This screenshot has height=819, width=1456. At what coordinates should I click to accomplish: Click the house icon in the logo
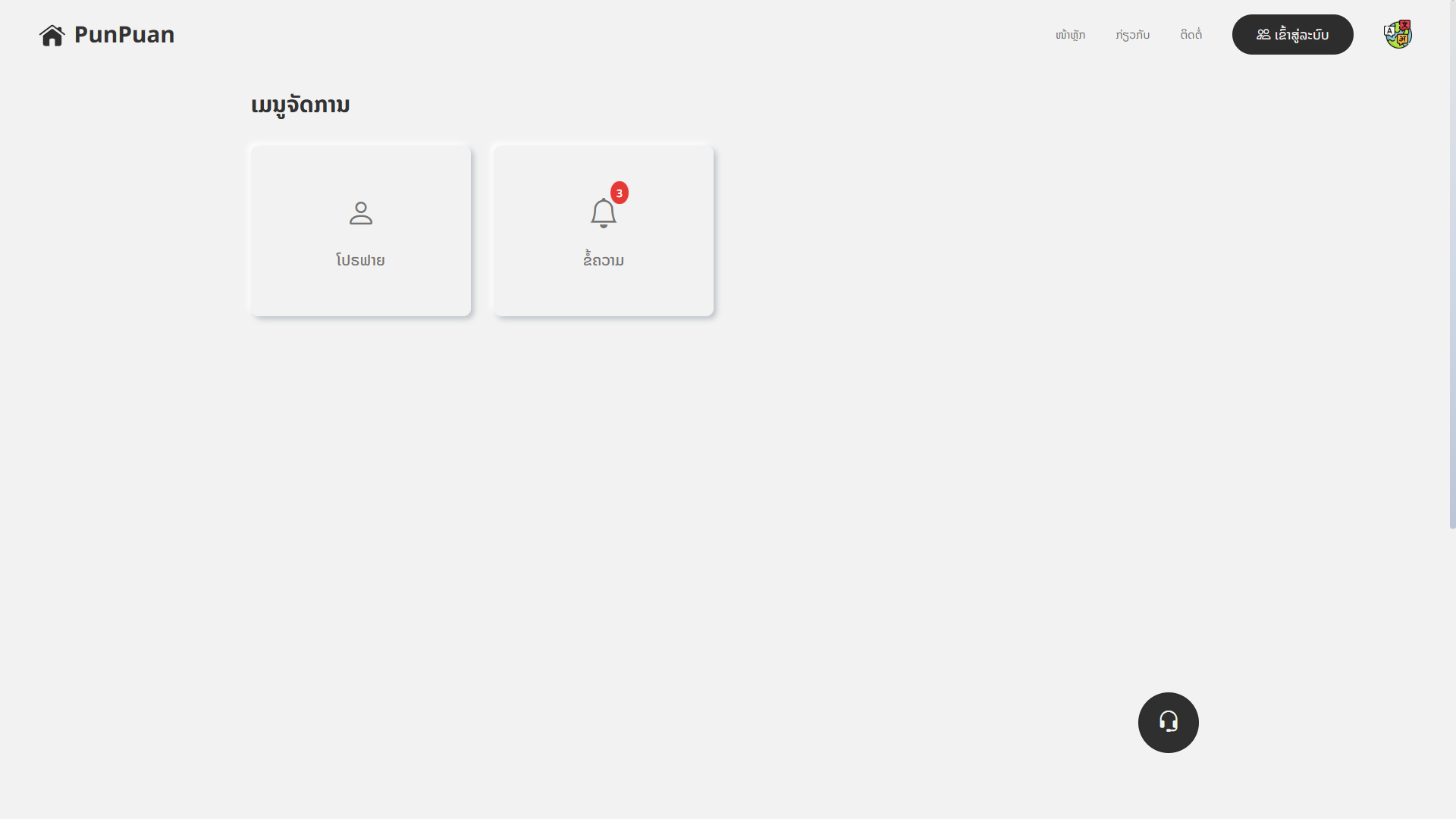[x=52, y=36]
